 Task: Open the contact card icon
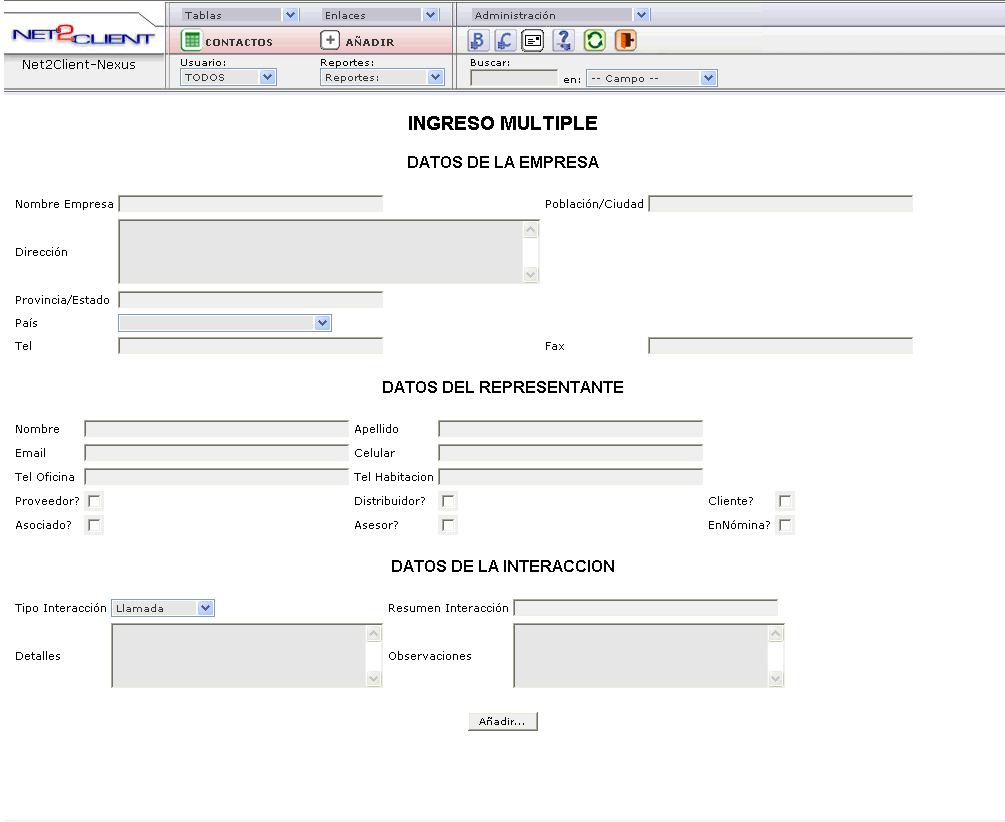pos(534,41)
